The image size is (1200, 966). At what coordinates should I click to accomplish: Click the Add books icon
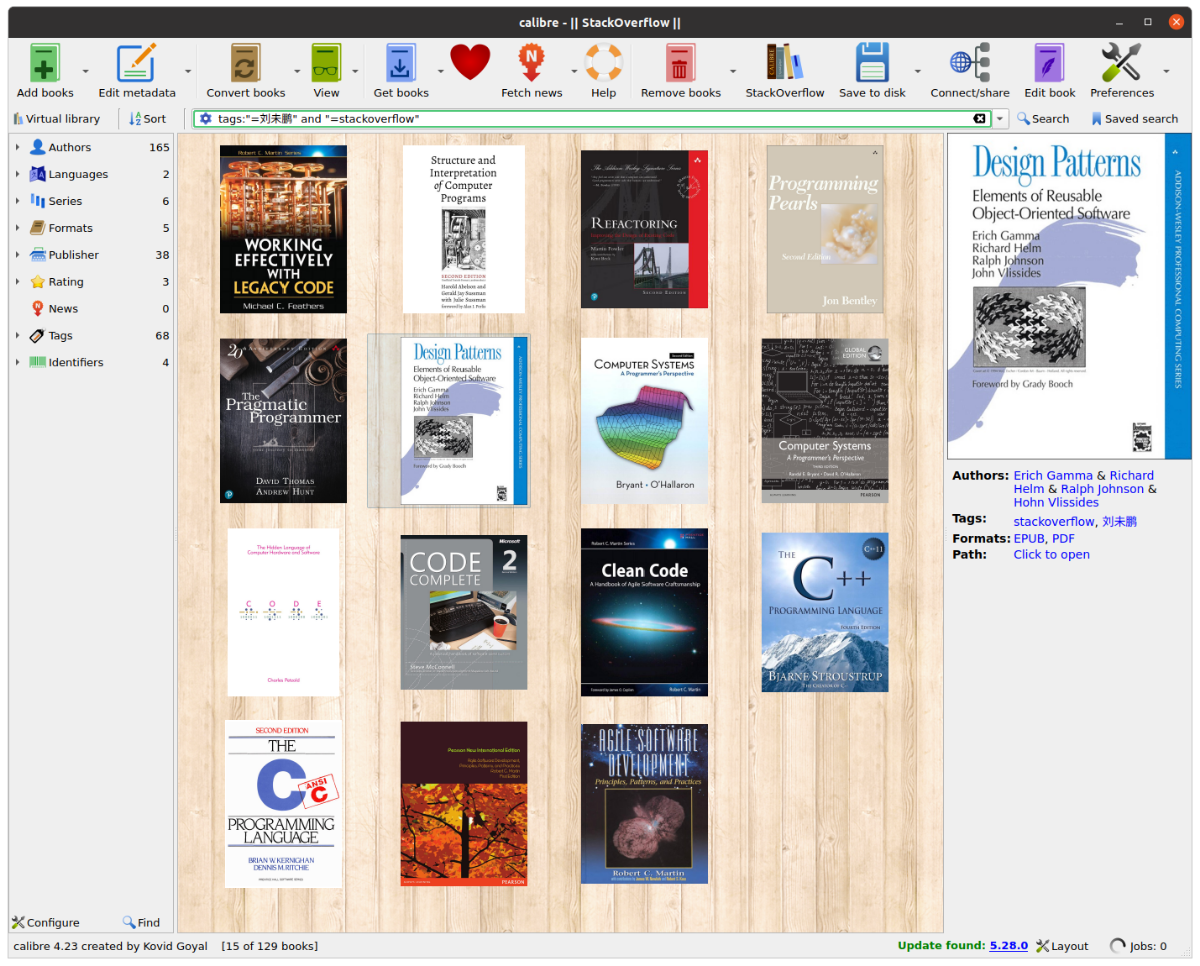point(45,63)
